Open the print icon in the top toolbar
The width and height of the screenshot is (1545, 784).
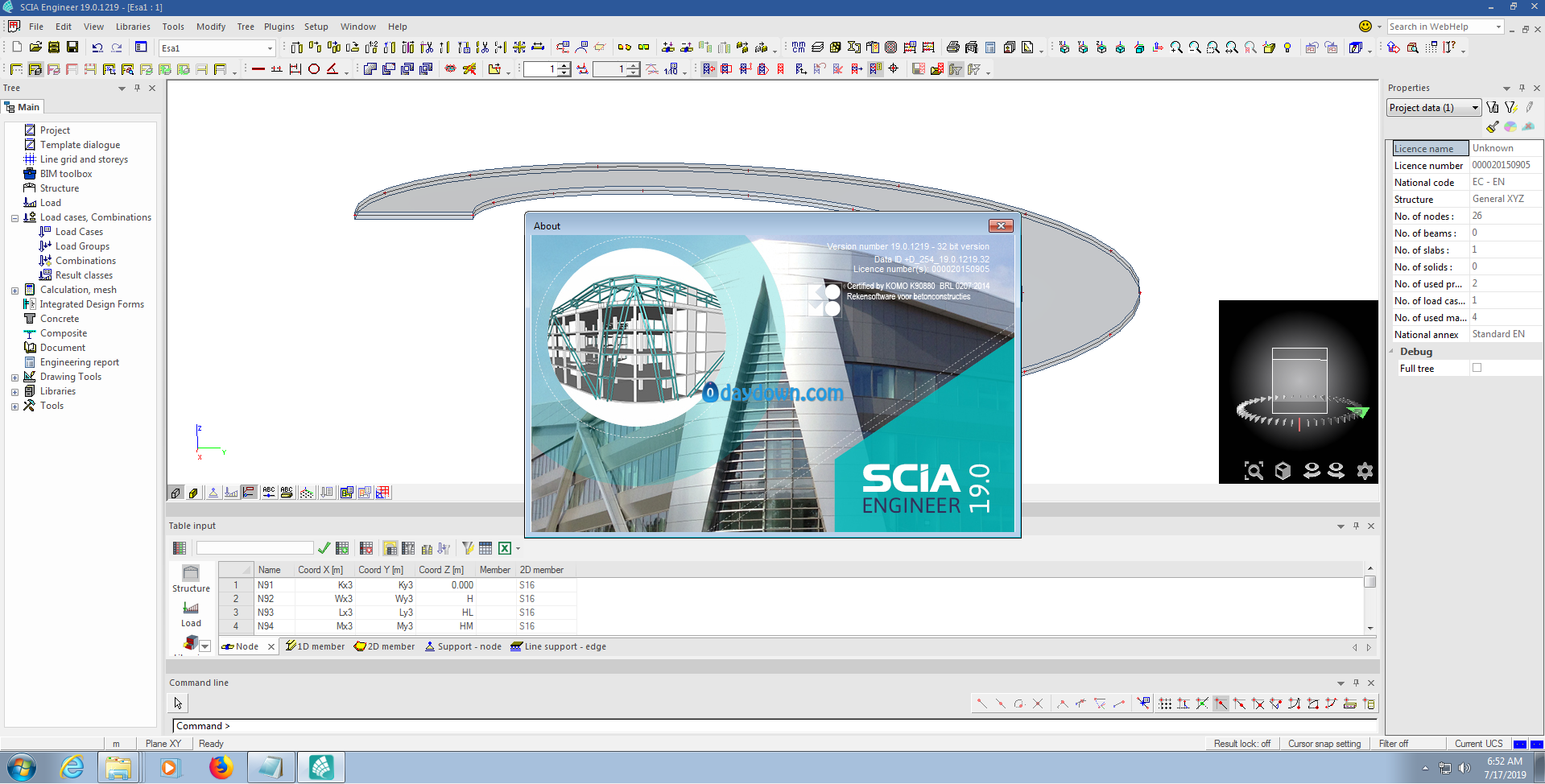(x=953, y=47)
